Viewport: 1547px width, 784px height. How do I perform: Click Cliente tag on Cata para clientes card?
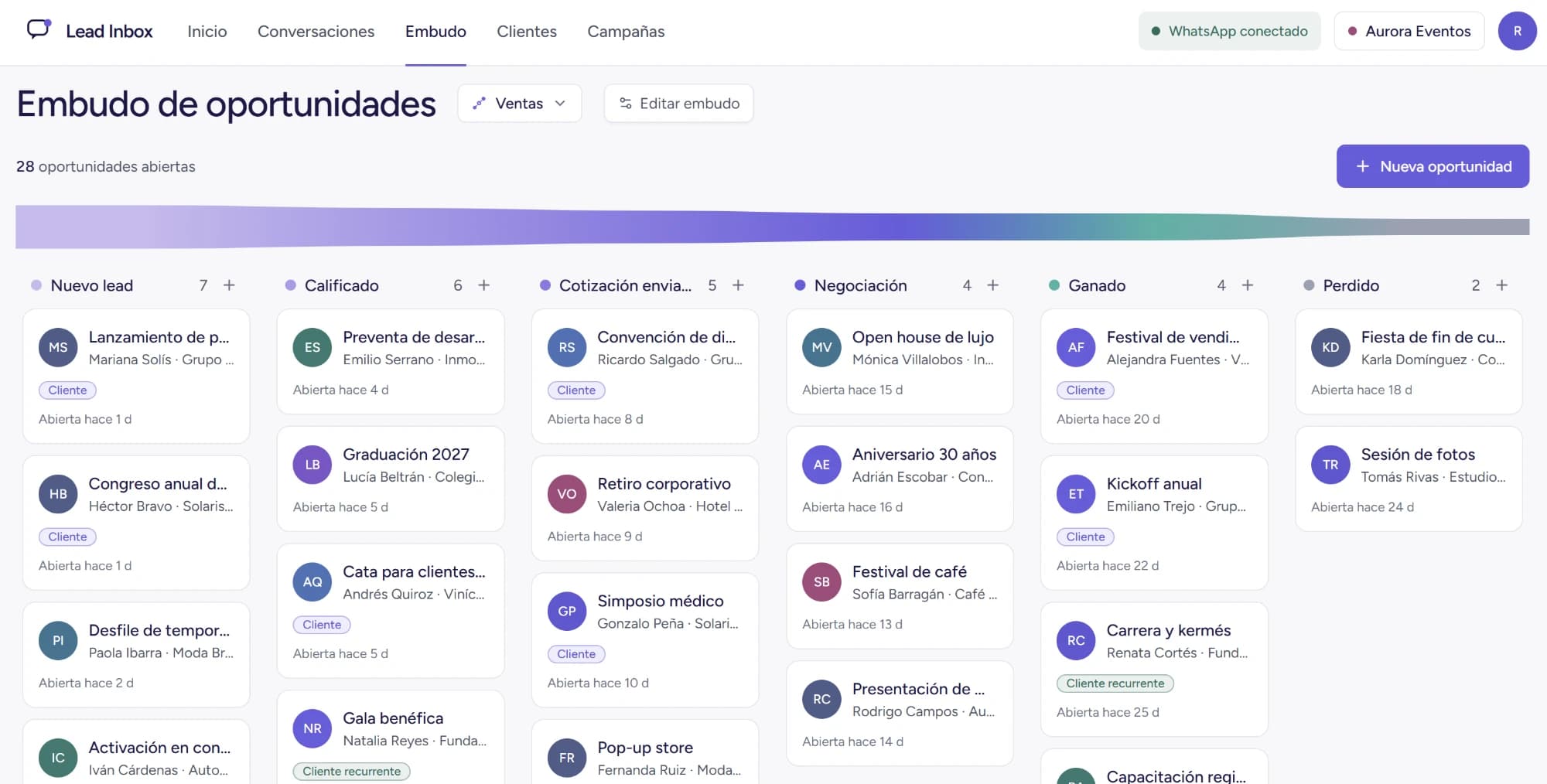[x=322, y=625]
